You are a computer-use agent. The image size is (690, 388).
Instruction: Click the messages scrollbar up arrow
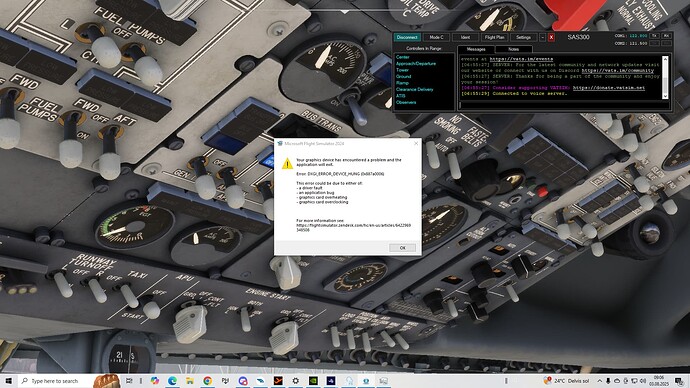[665, 59]
